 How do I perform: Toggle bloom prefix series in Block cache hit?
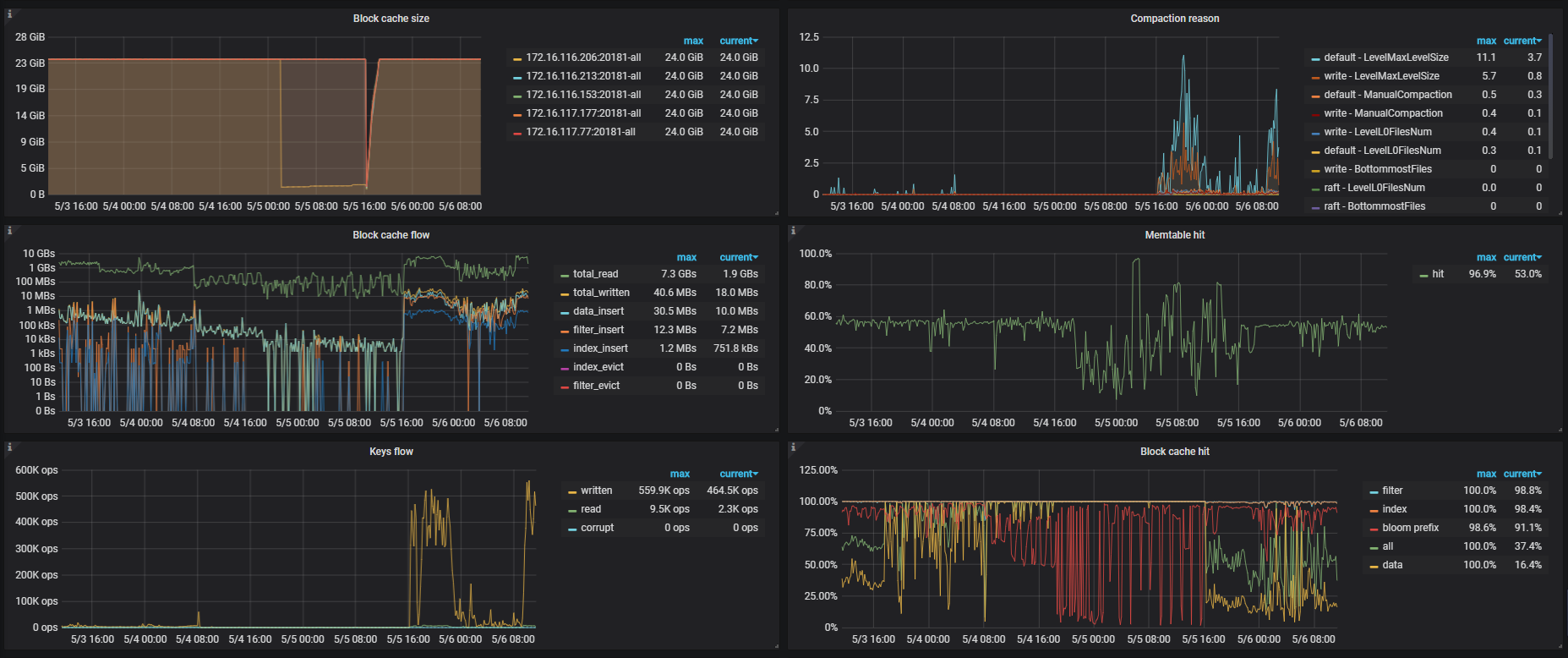pos(1410,528)
